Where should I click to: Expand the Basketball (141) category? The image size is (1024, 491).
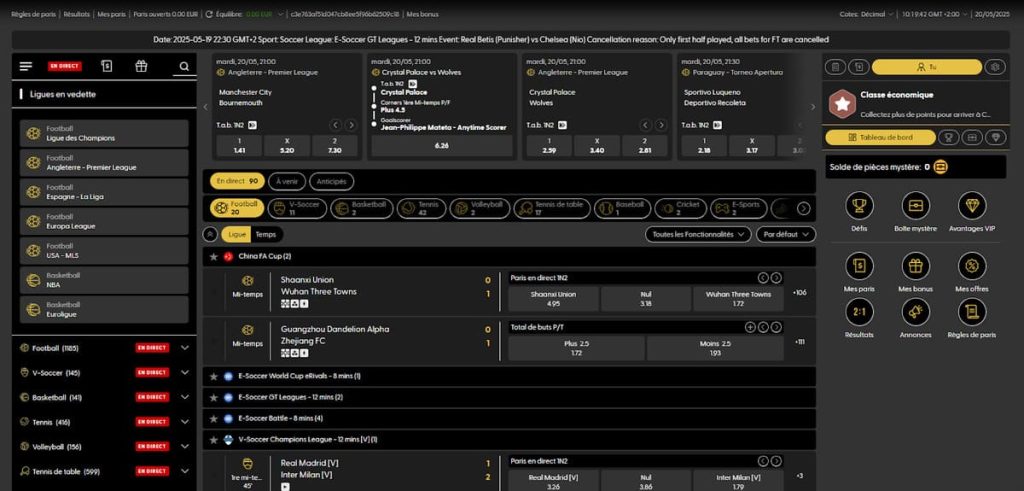click(x=104, y=397)
